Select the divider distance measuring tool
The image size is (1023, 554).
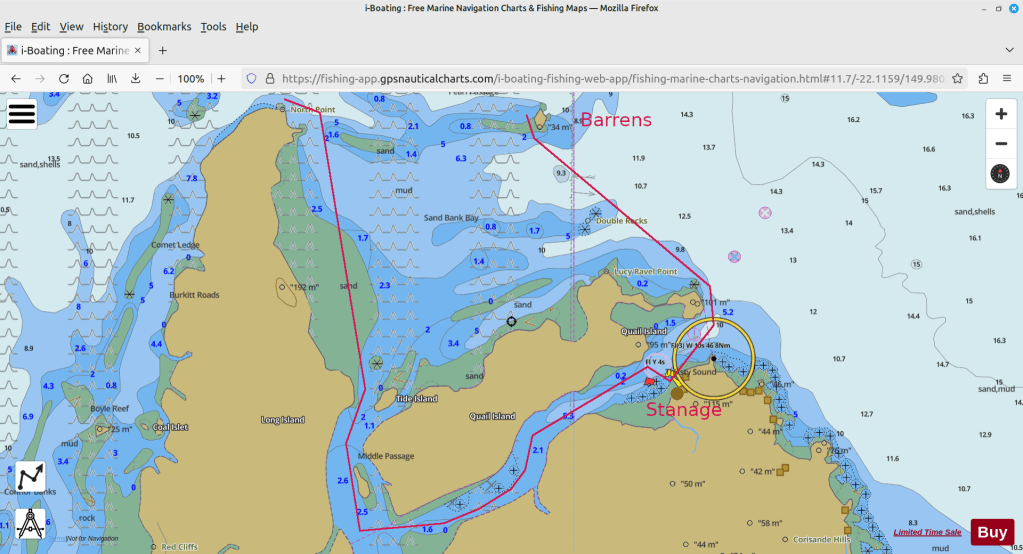coord(31,523)
